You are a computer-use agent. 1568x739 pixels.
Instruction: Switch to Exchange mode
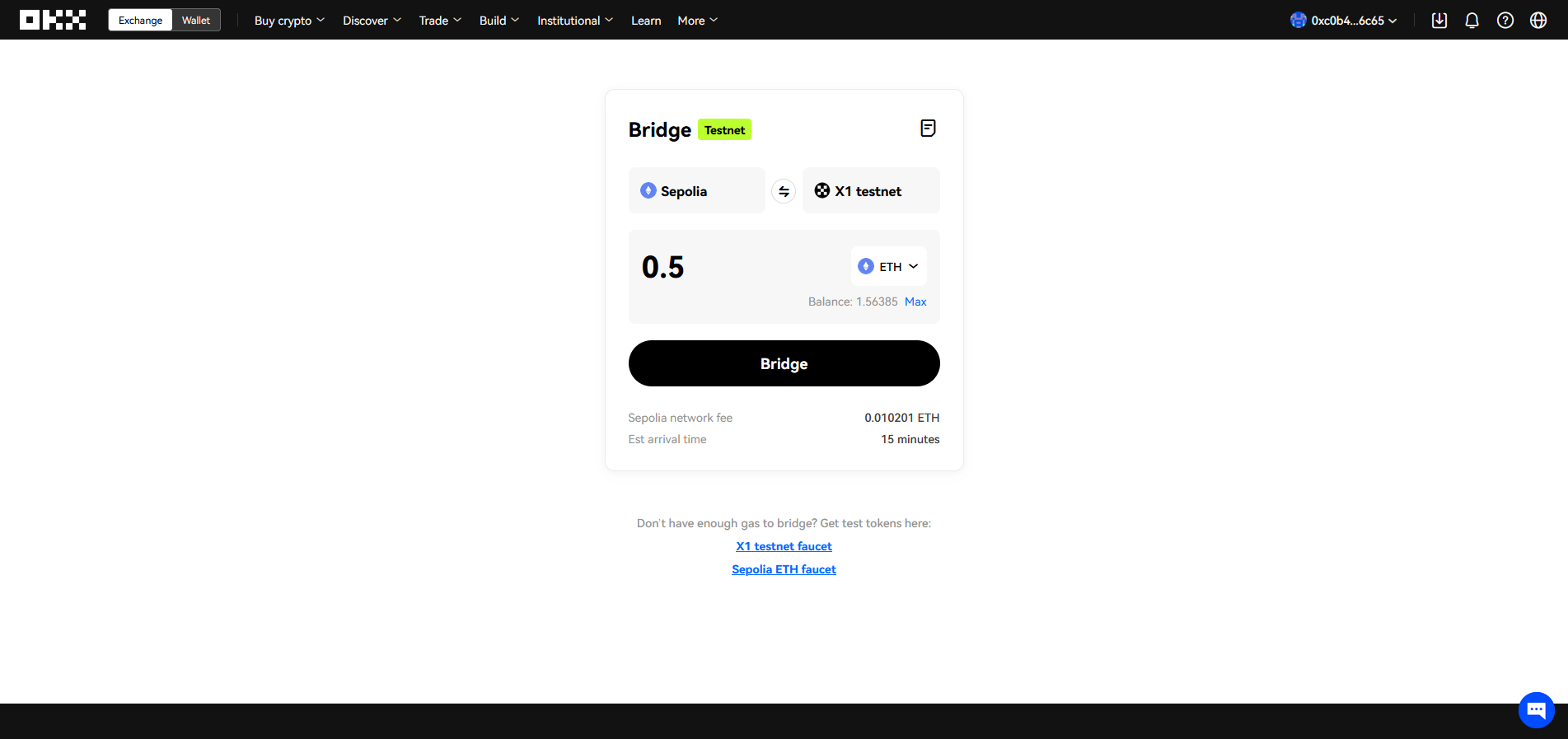point(140,21)
